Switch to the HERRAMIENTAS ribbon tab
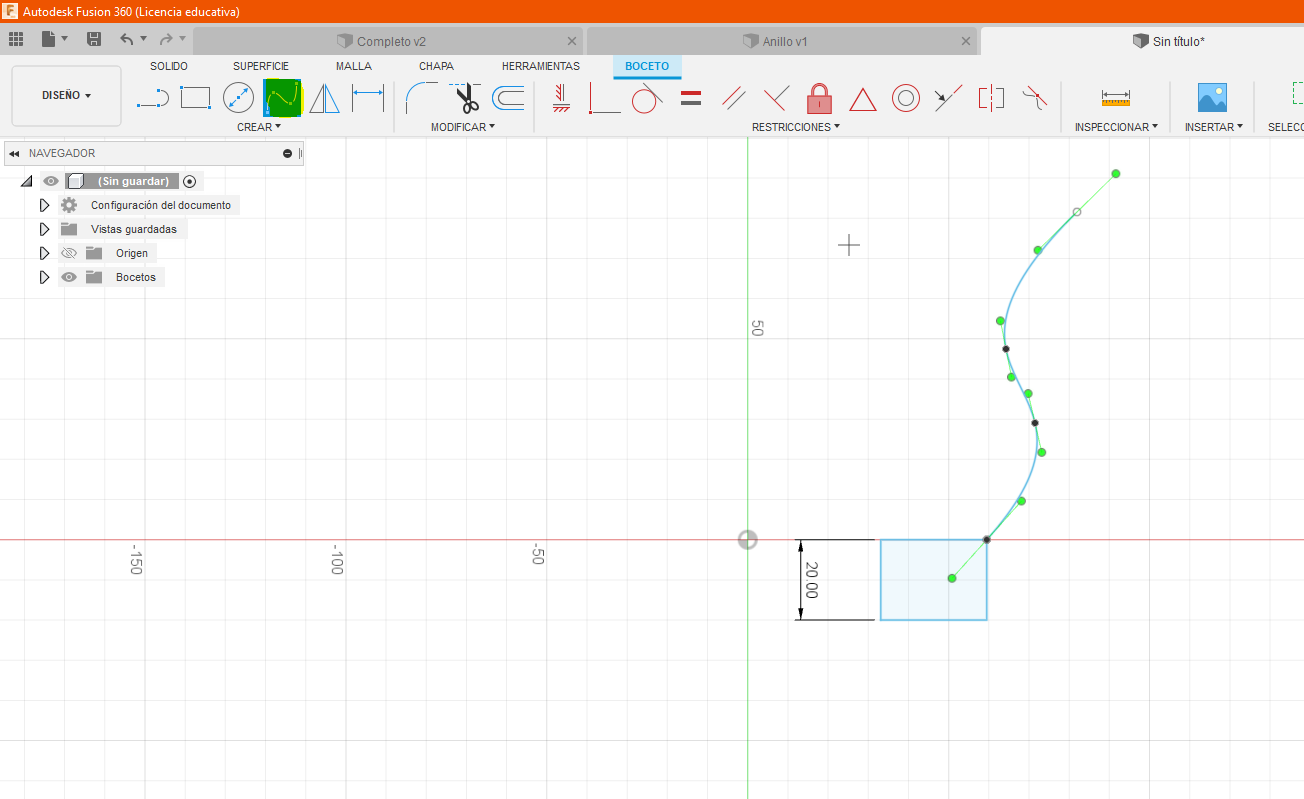This screenshot has height=799, width=1304. [x=541, y=66]
